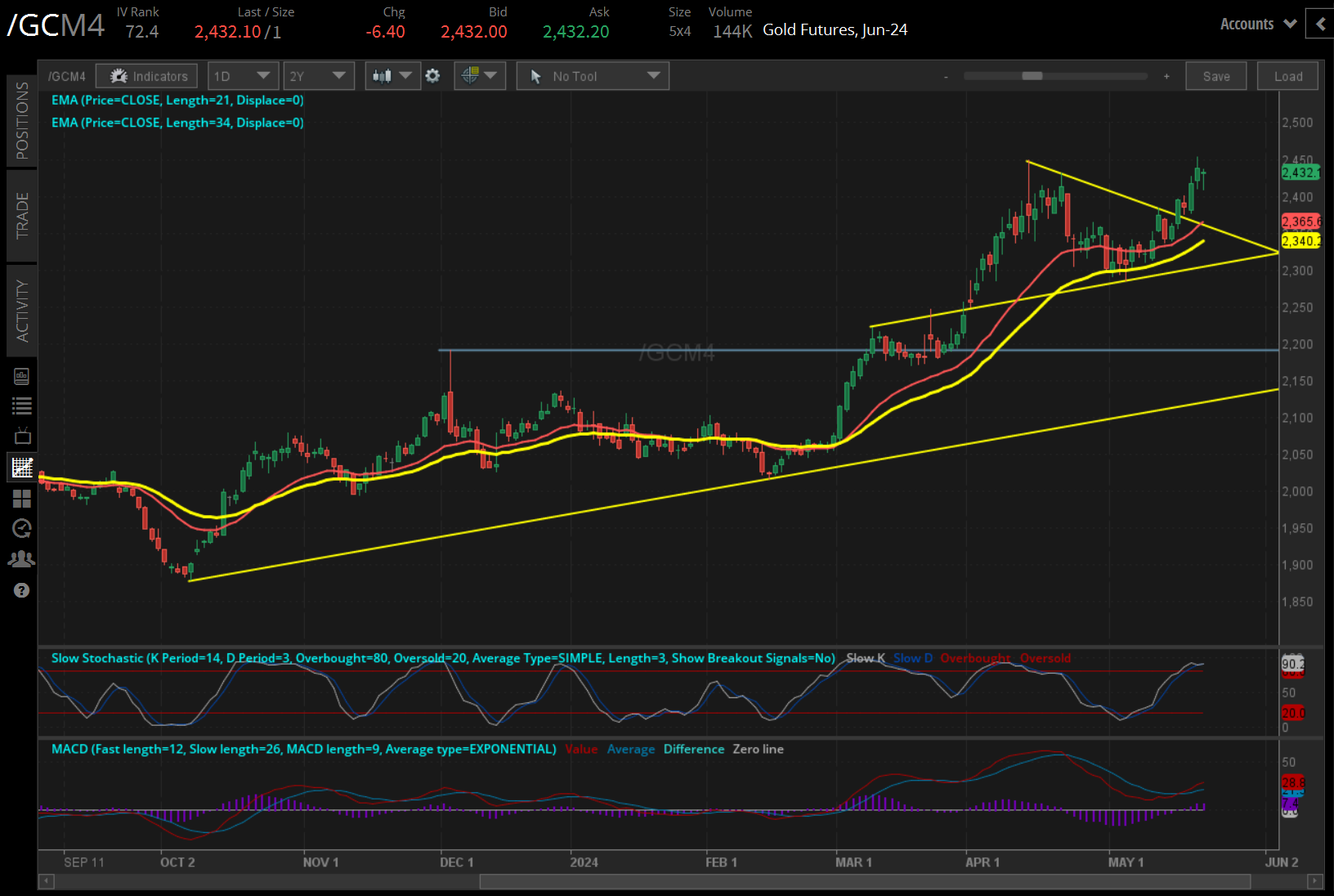Open the help question mark icon
1334x896 pixels.
coord(22,589)
